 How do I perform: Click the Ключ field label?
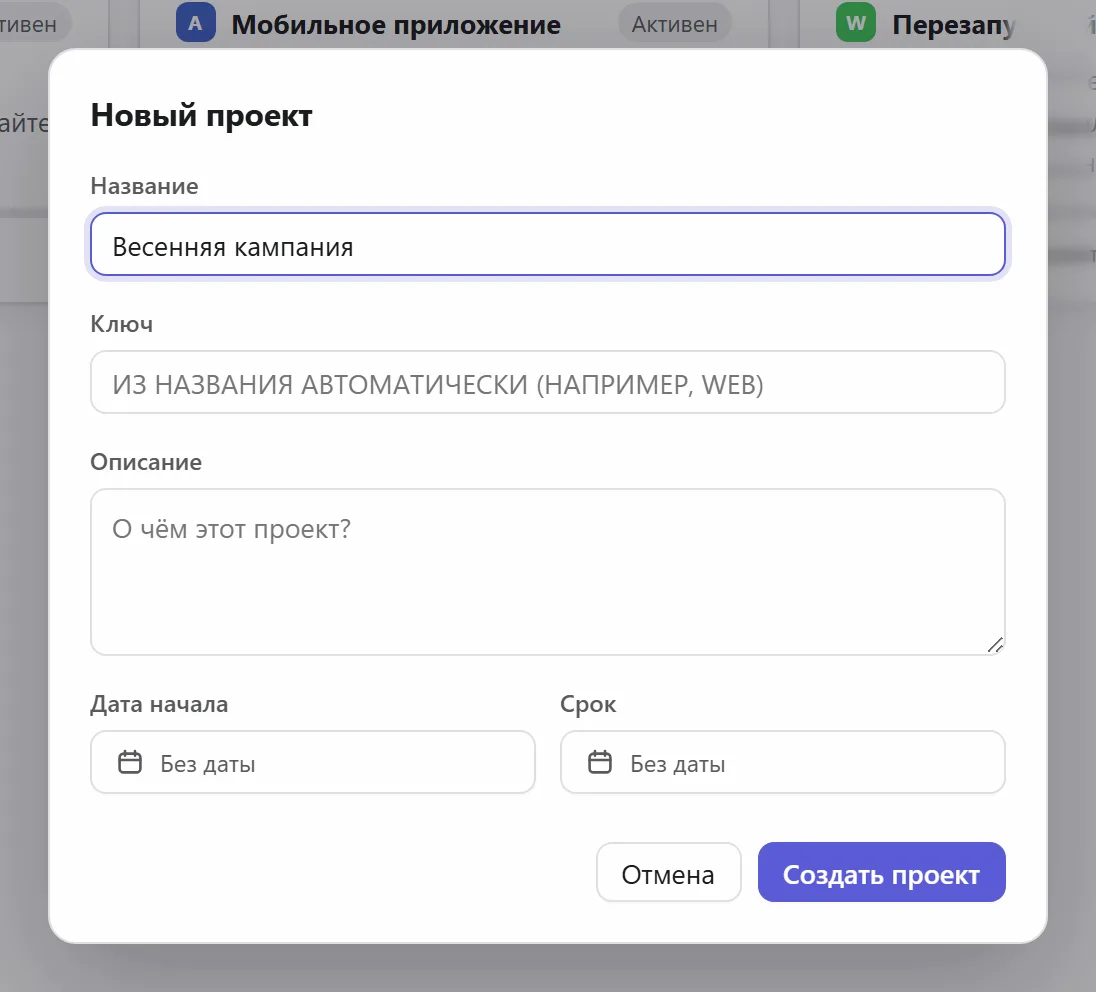click(x=122, y=324)
